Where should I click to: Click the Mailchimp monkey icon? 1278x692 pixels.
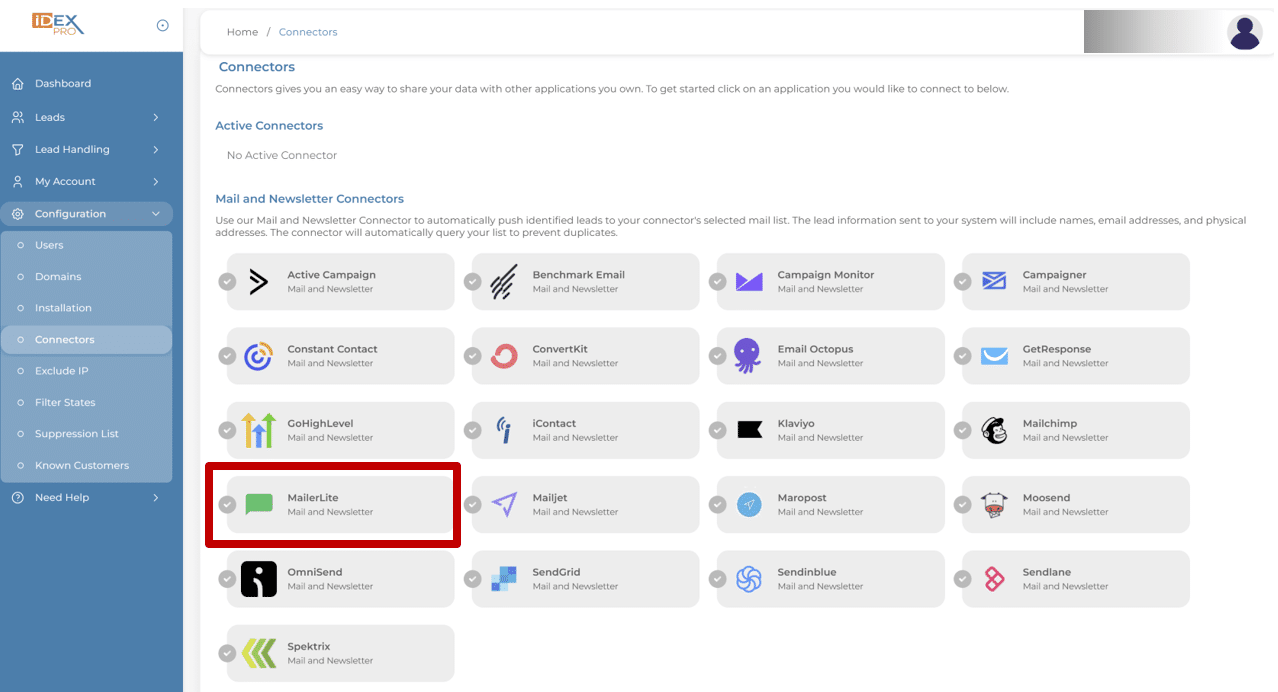(994, 430)
